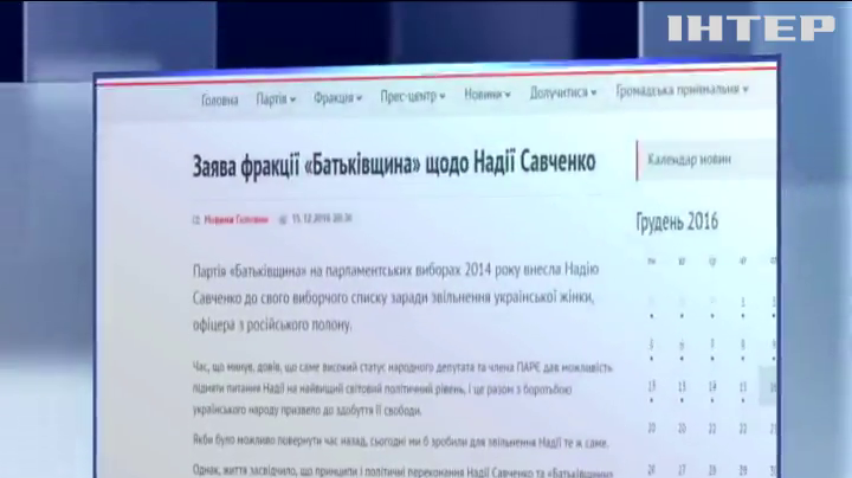Screen dimensions: 852x478
Task: Click paragraph starting Час, що минув, довів
Action: [402, 389]
